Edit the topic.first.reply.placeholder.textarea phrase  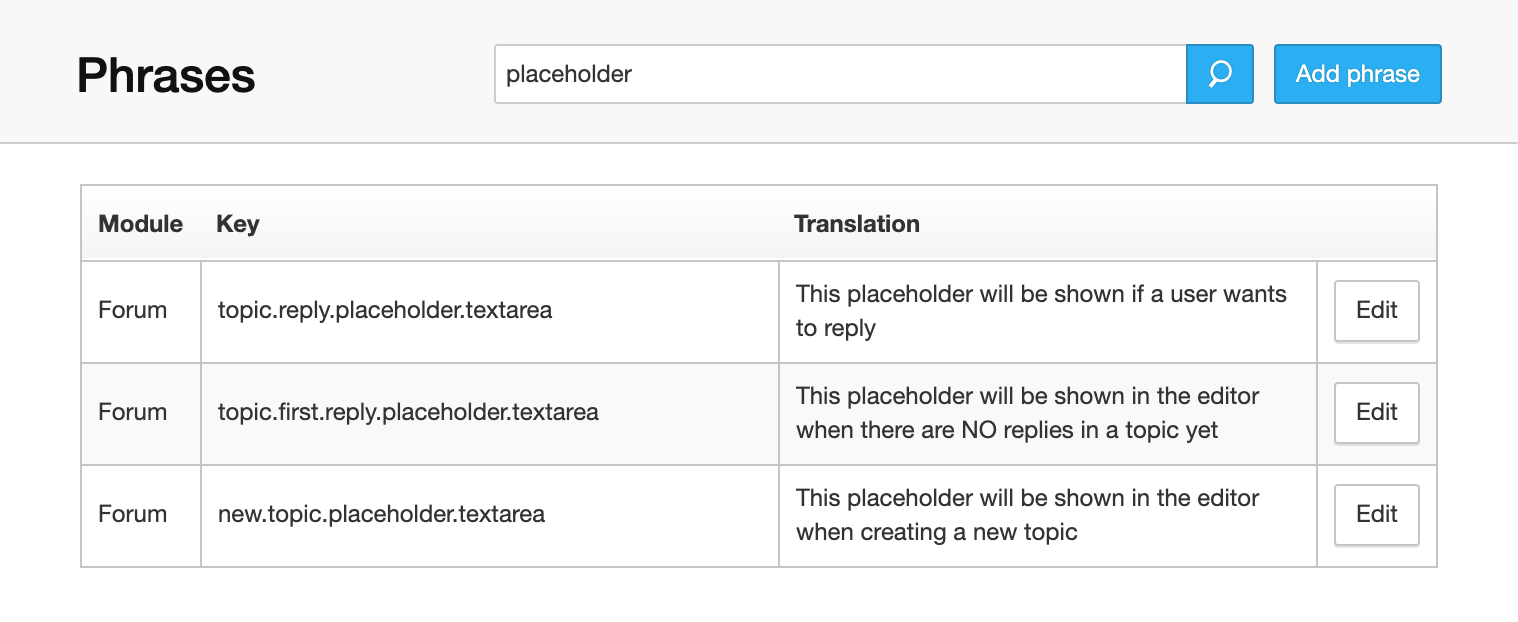tap(1376, 413)
